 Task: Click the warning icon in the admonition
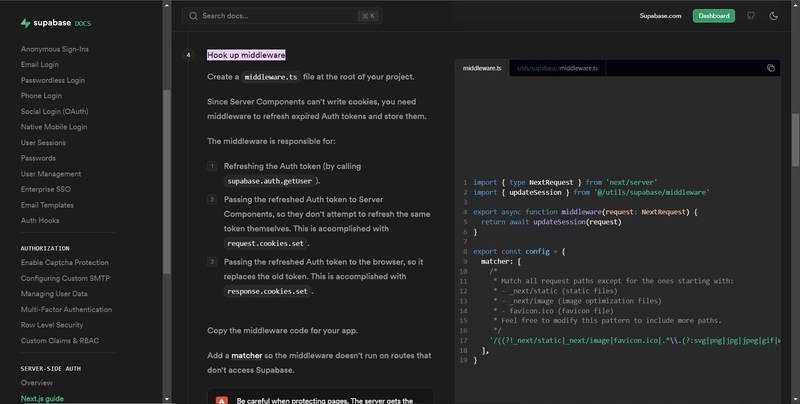(x=221, y=400)
